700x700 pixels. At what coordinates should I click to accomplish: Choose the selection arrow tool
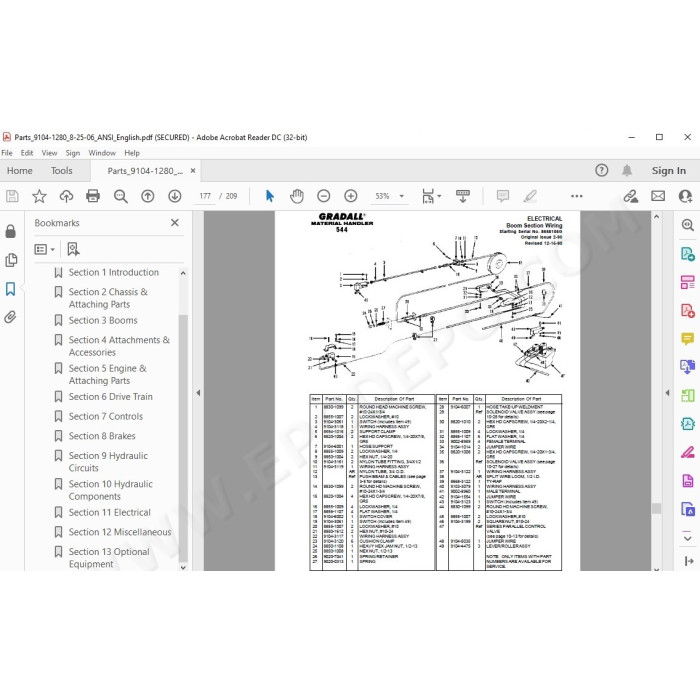tap(270, 196)
